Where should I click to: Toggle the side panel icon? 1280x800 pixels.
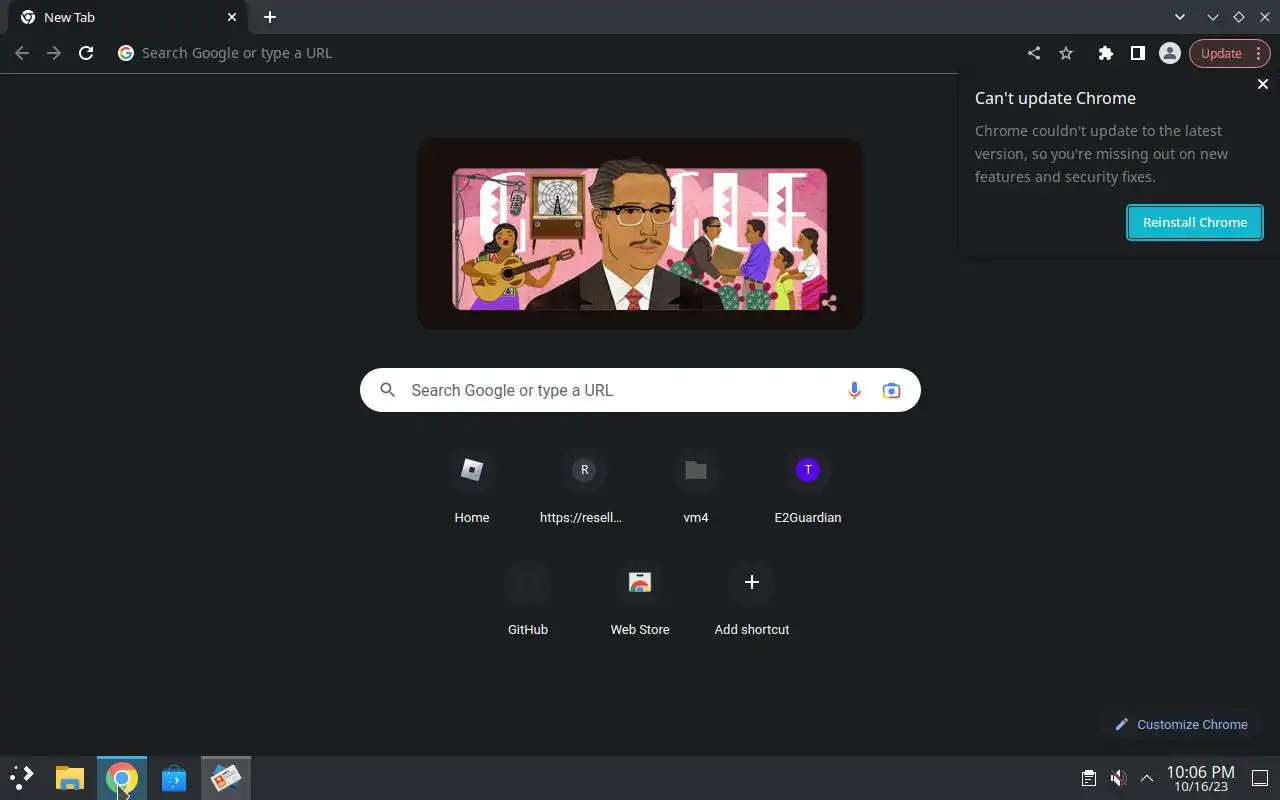click(1137, 53)
